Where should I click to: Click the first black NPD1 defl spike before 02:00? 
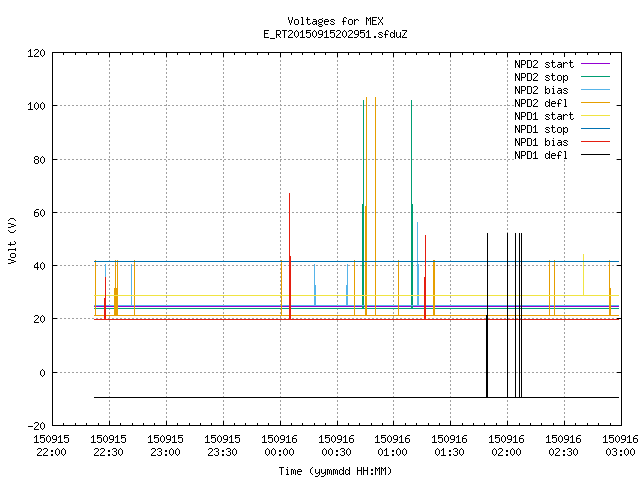487,314
